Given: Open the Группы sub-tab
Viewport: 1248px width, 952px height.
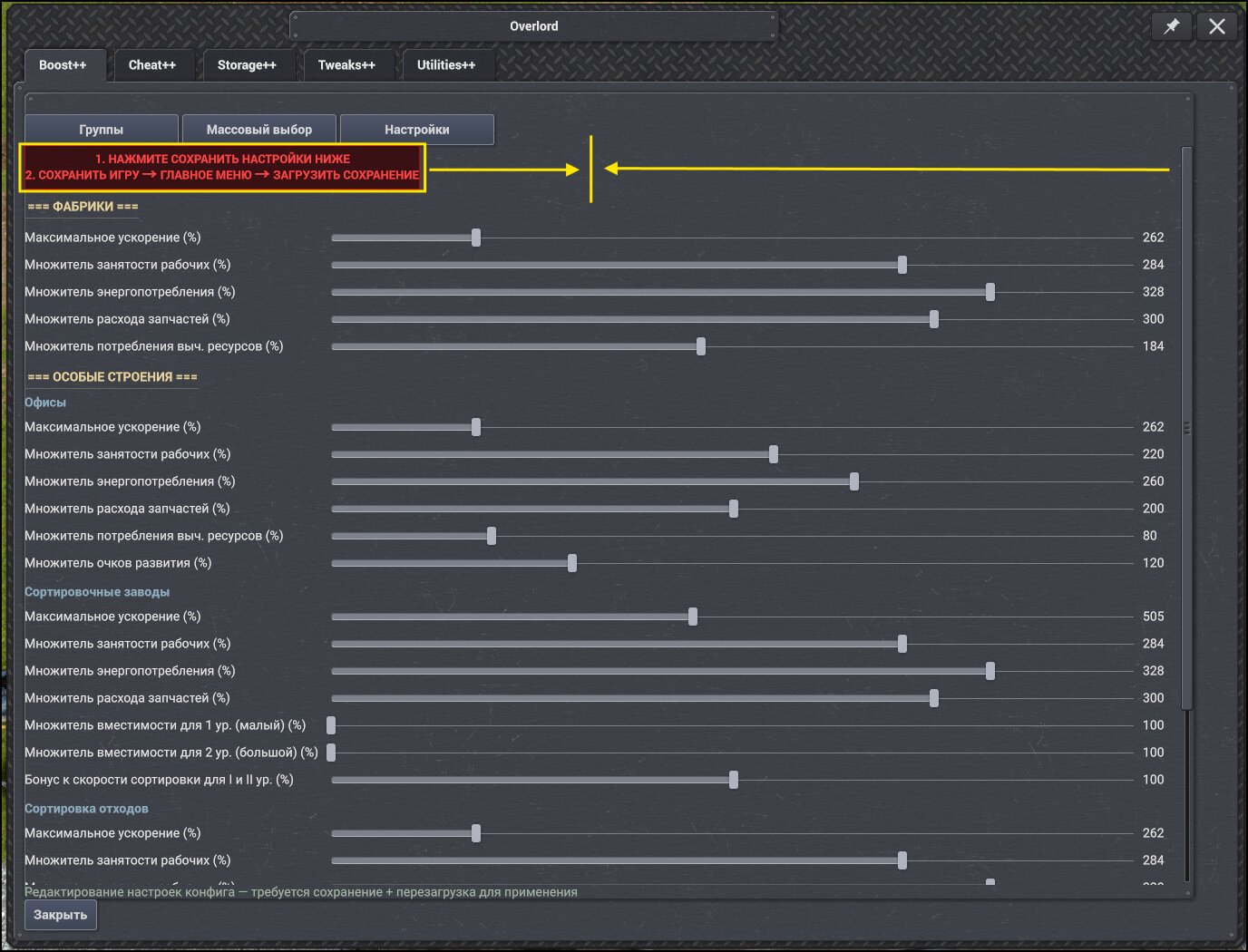Looking at the screenshot, I should tap(102, 130).
